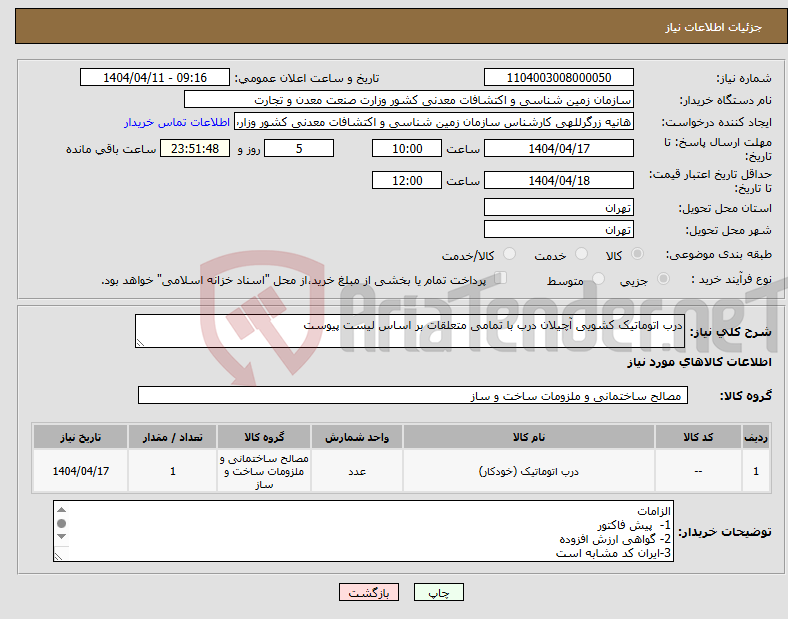Click the بازگشت back button

(x=369, y=592)
